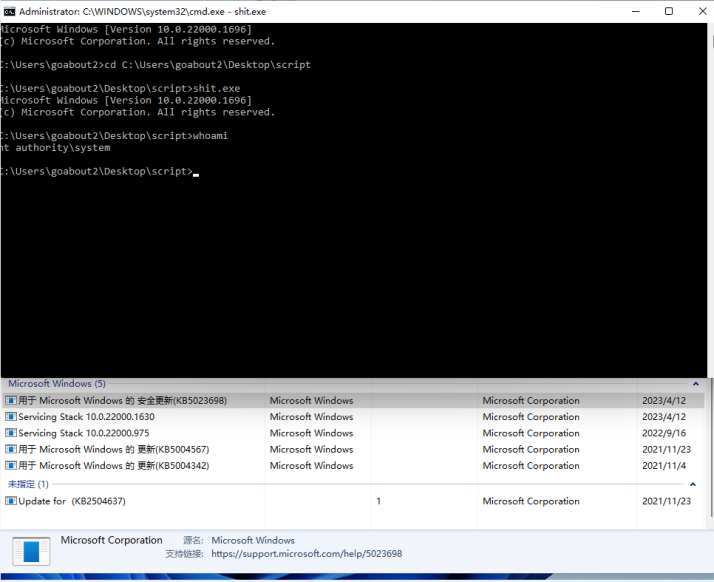Click 源名 Microsoft Windows value in details pane

pos(253,541)
